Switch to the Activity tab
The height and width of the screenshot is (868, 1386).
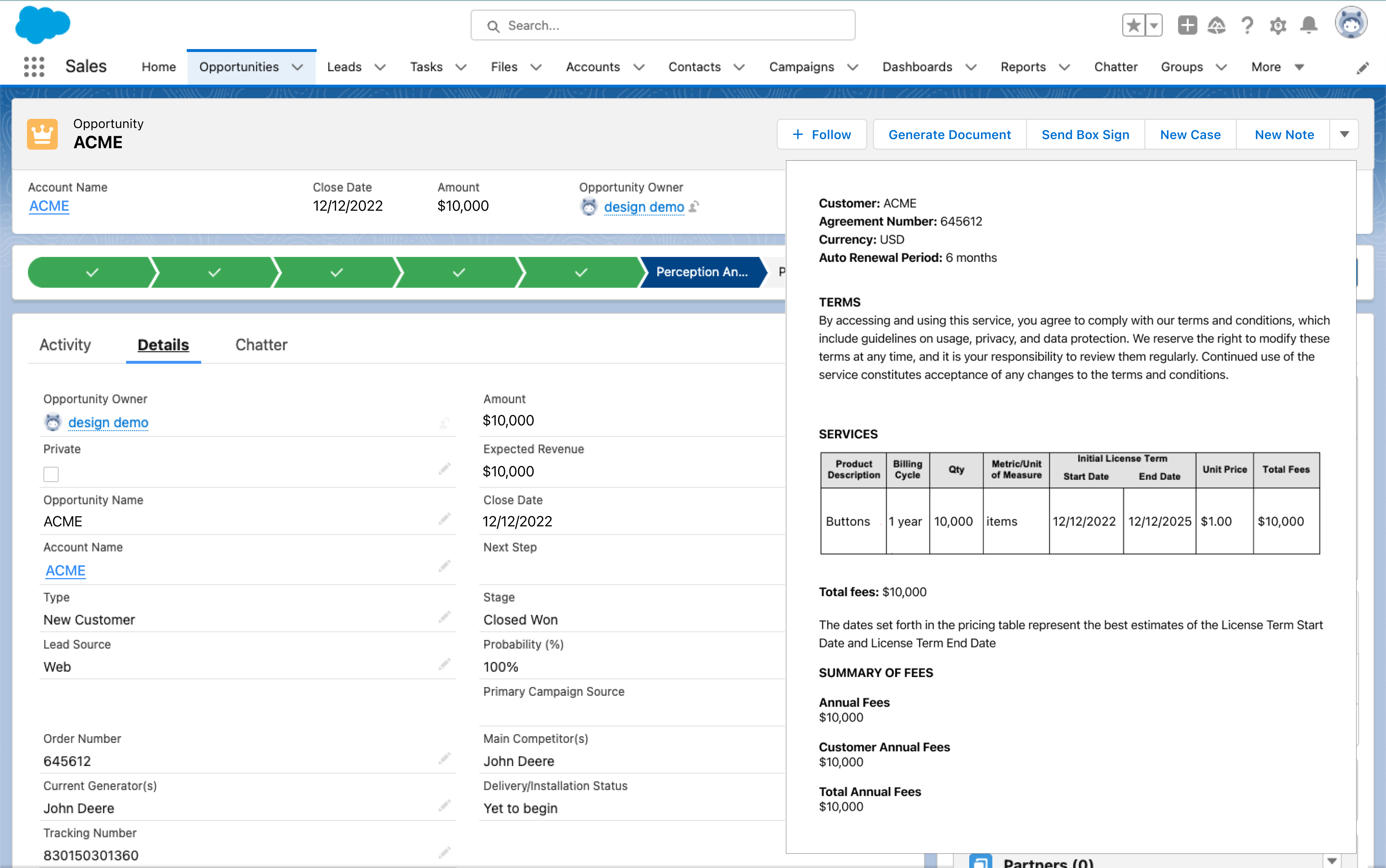coord(65,345)
